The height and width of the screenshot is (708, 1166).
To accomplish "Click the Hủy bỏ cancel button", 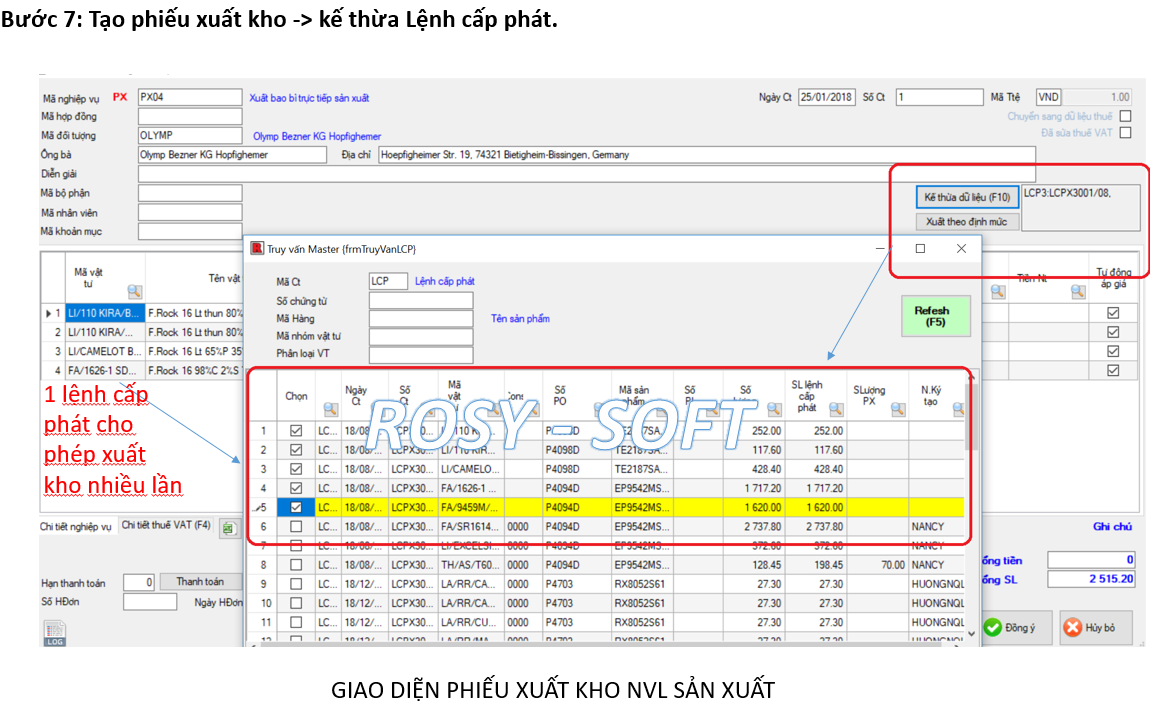I will [1095, 628].
